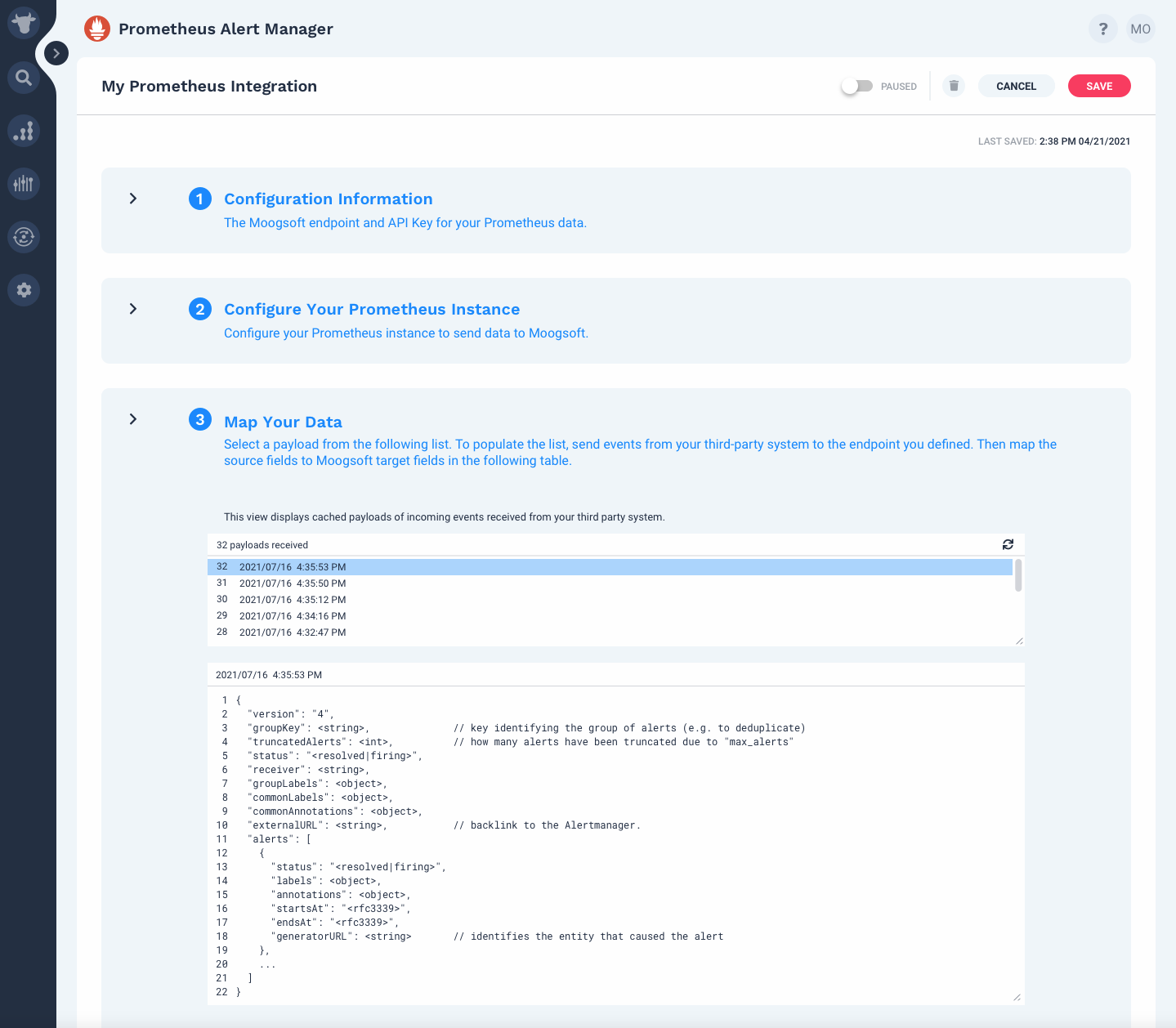Expand the sidebar navigation arrow
Screen dimensions: 1176x1028
point(56,53)
